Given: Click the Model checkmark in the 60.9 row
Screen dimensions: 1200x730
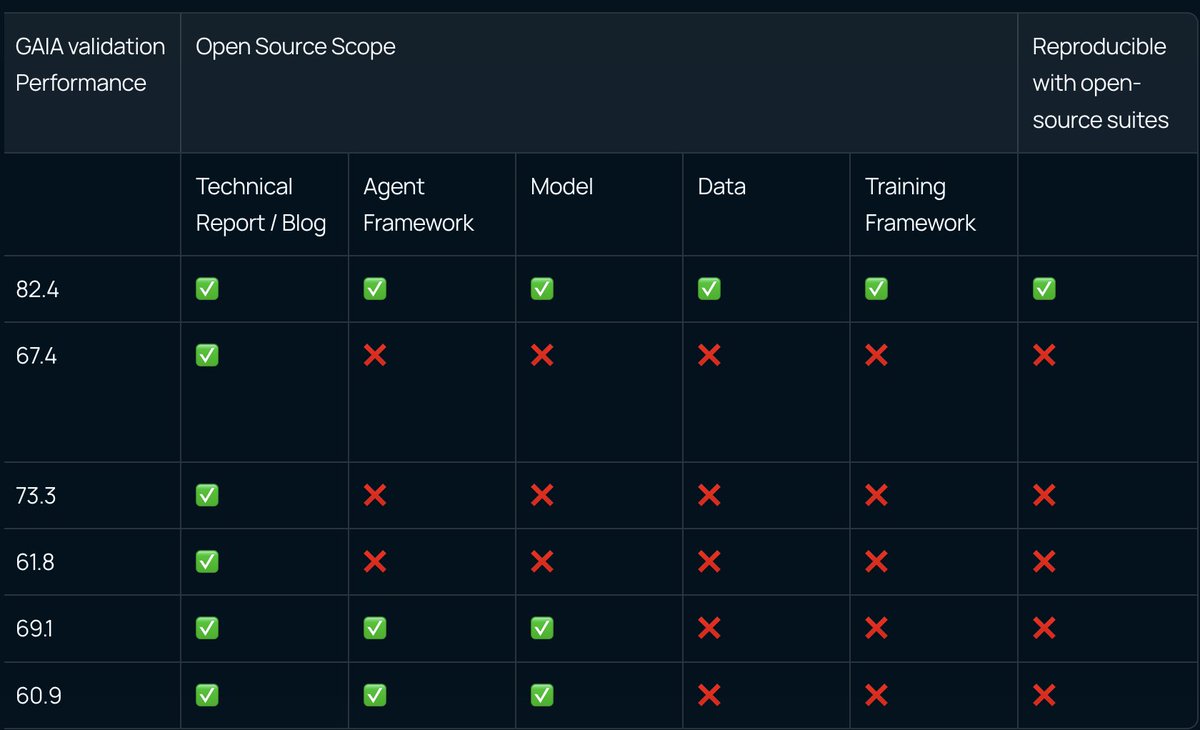Looking at the screenshot, I should 542,695.
